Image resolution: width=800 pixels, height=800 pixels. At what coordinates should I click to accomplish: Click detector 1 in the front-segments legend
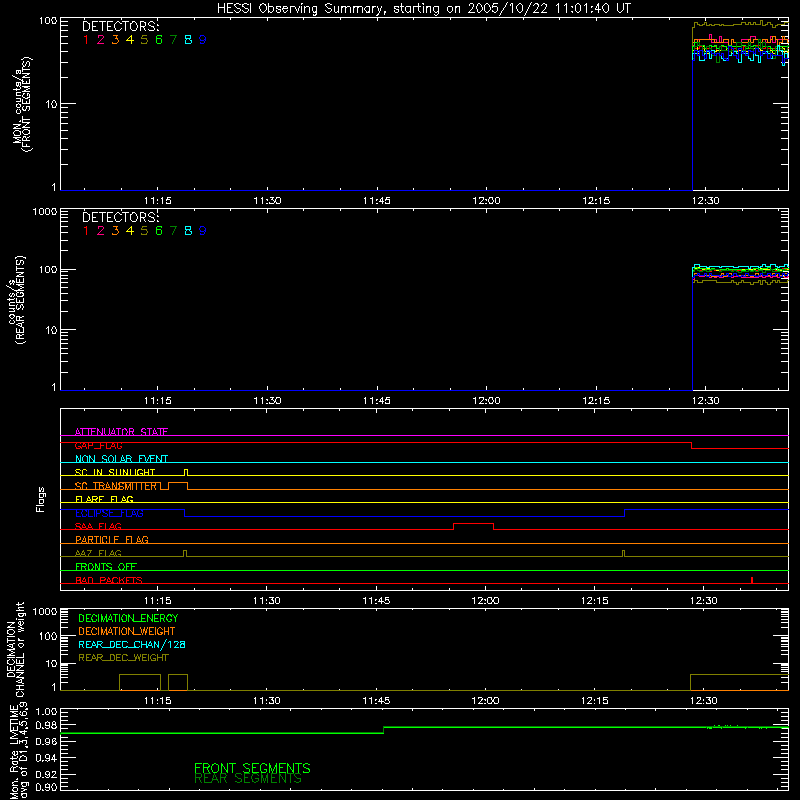point(86,40)
